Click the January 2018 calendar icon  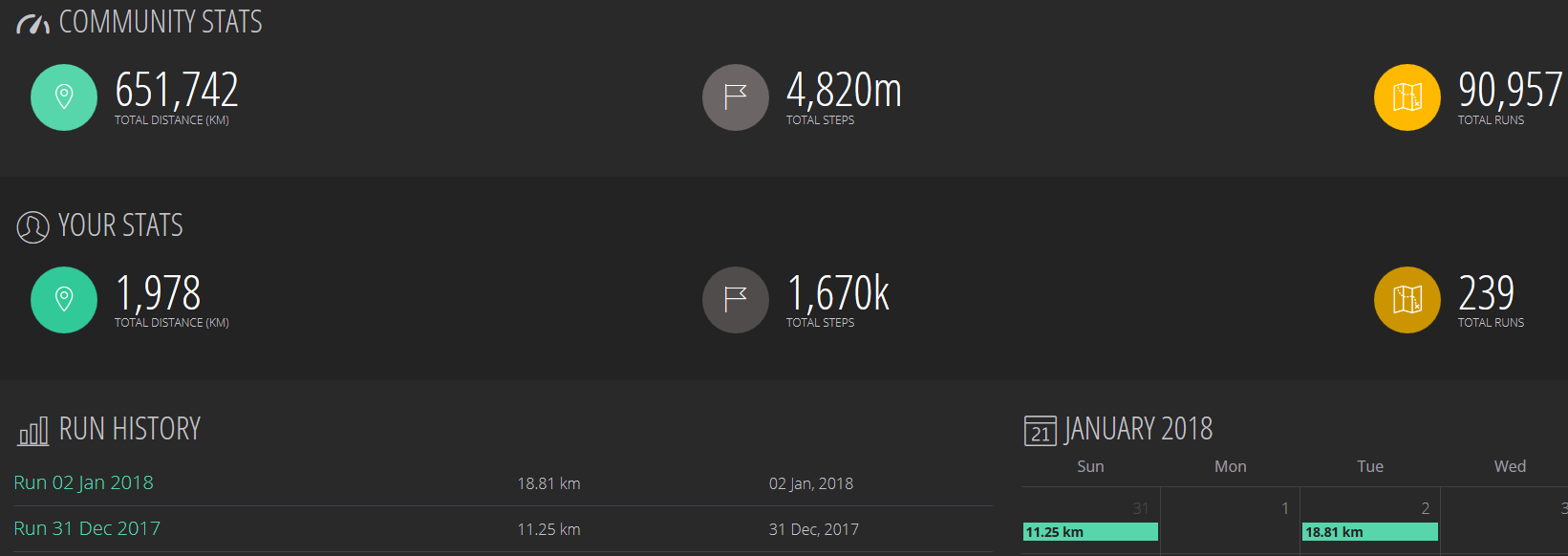(1041, 431)
